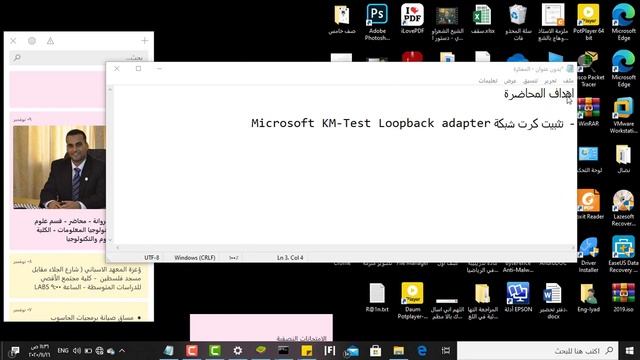Open the View menu in Notepad
Image resolution: width=640 pixels, height=360 pixels.
[x=510, y=81]
